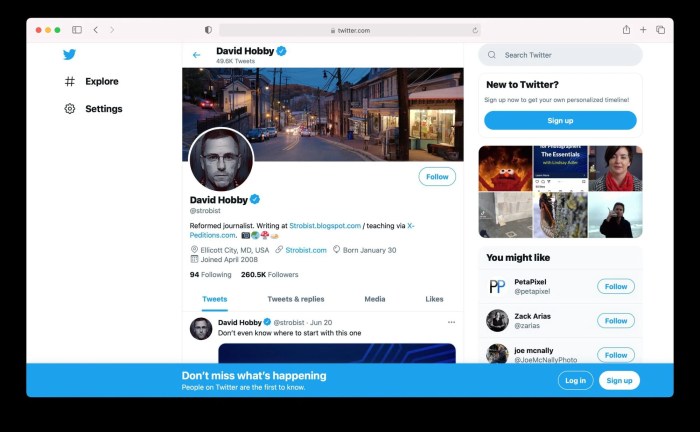This screenshot has height=432, width=700.
Task: Click the twitter.com address bar
Action: tap(350, 30)
